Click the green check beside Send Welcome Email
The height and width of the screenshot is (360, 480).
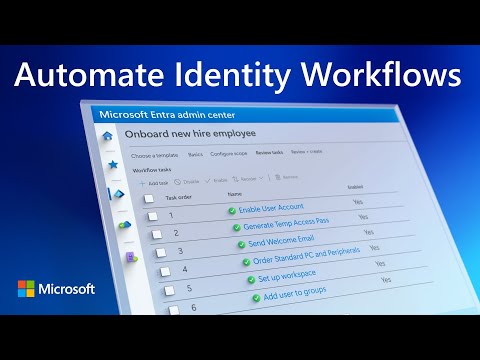[x=242, y=245]
